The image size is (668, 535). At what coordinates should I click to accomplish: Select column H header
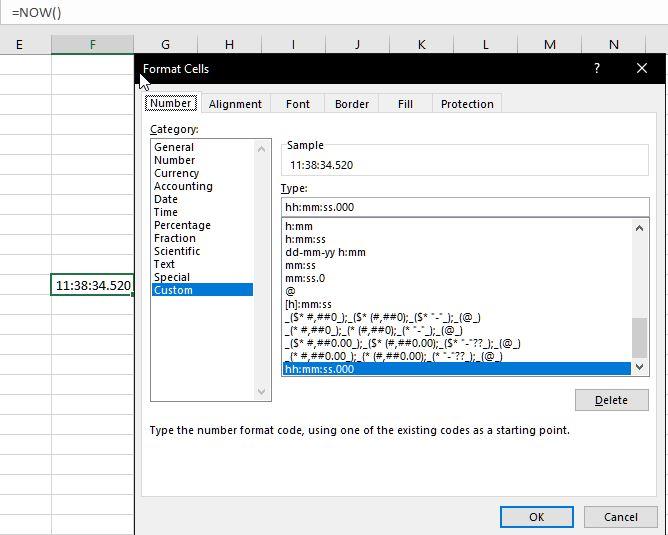click(229, 44)
